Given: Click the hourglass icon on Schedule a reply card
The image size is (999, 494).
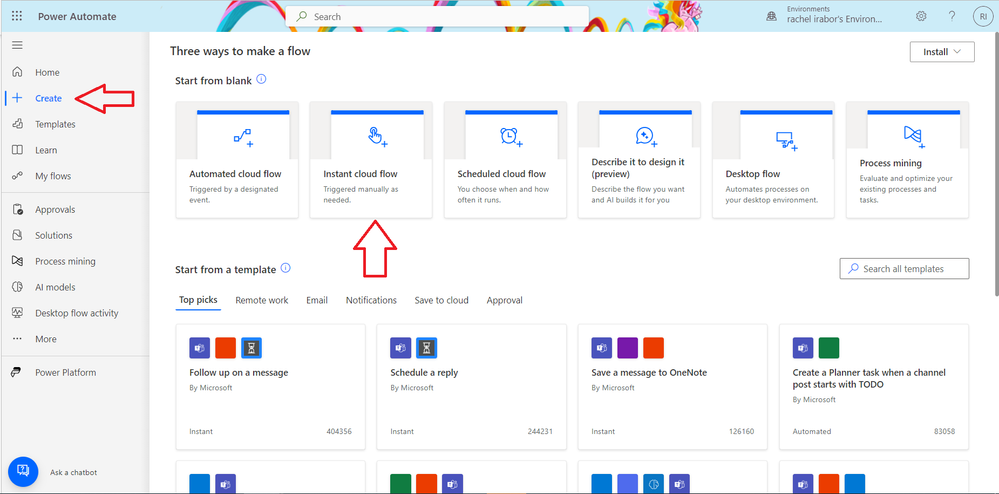Looking at the screenshot, I should 427,348.
